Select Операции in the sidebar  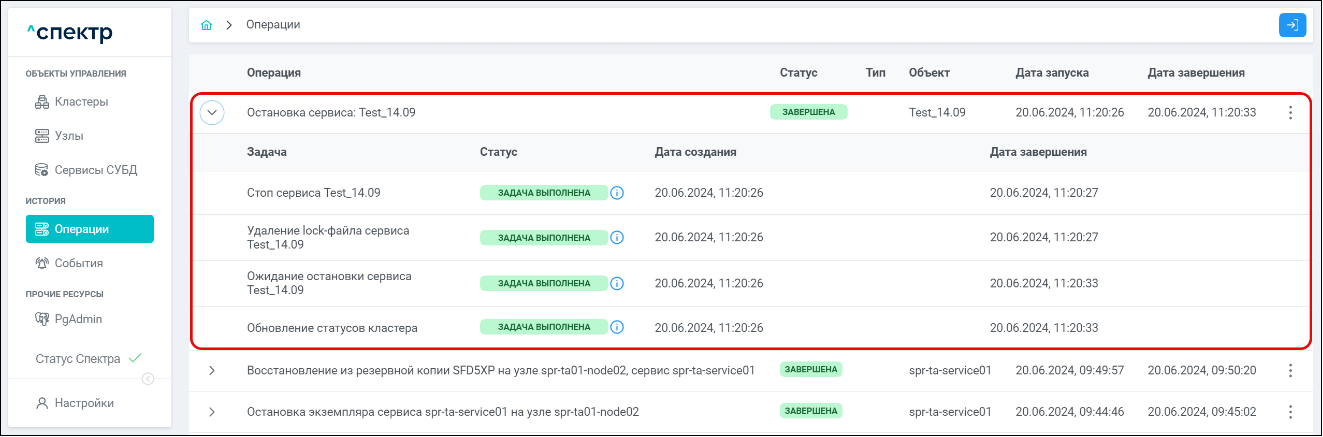click(90, 229)
